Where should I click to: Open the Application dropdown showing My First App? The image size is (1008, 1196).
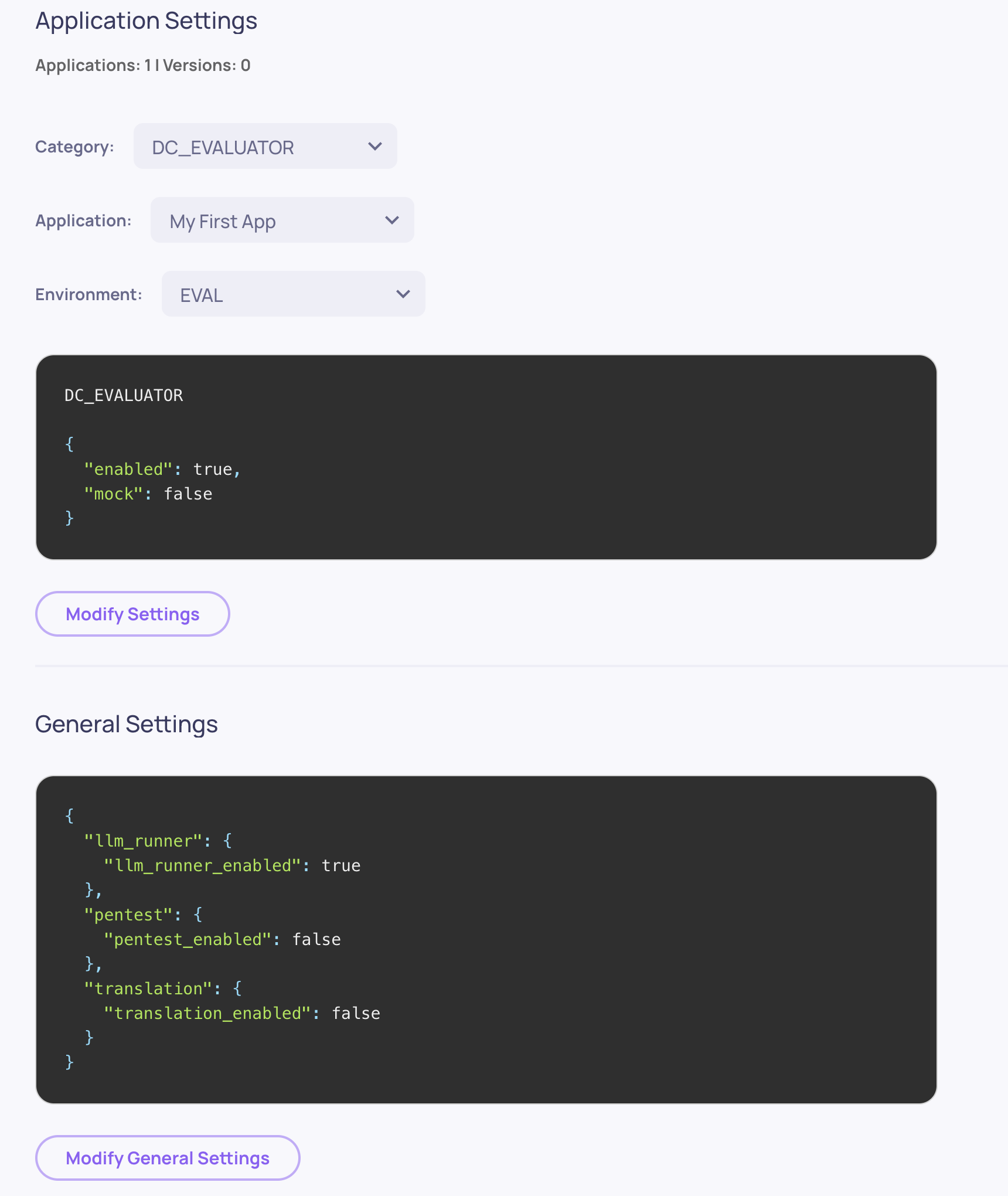282,220
